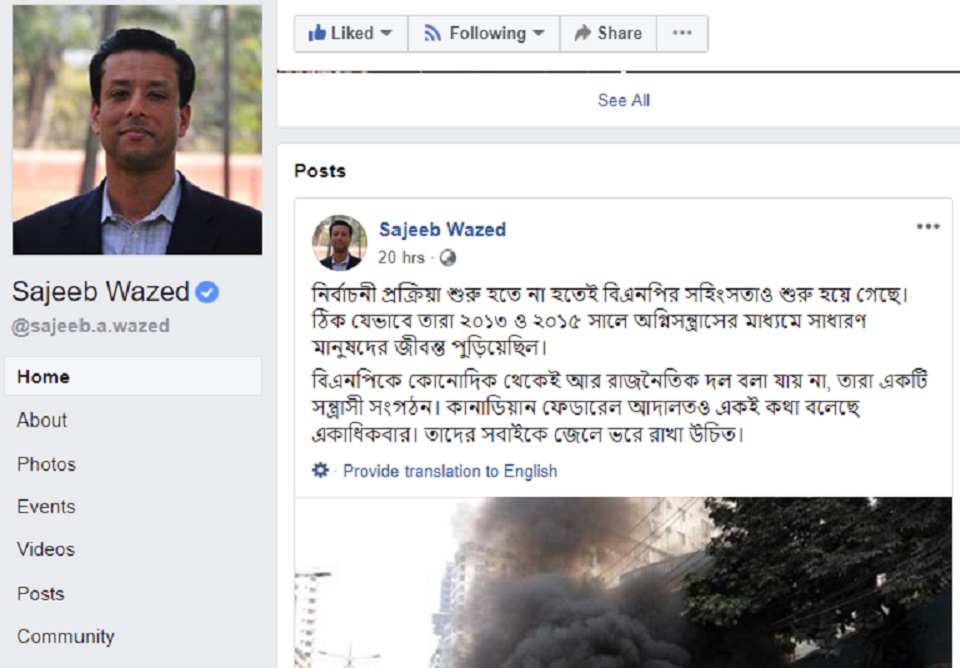
Task: Click the See All link
Action: [x=622, y=100]
